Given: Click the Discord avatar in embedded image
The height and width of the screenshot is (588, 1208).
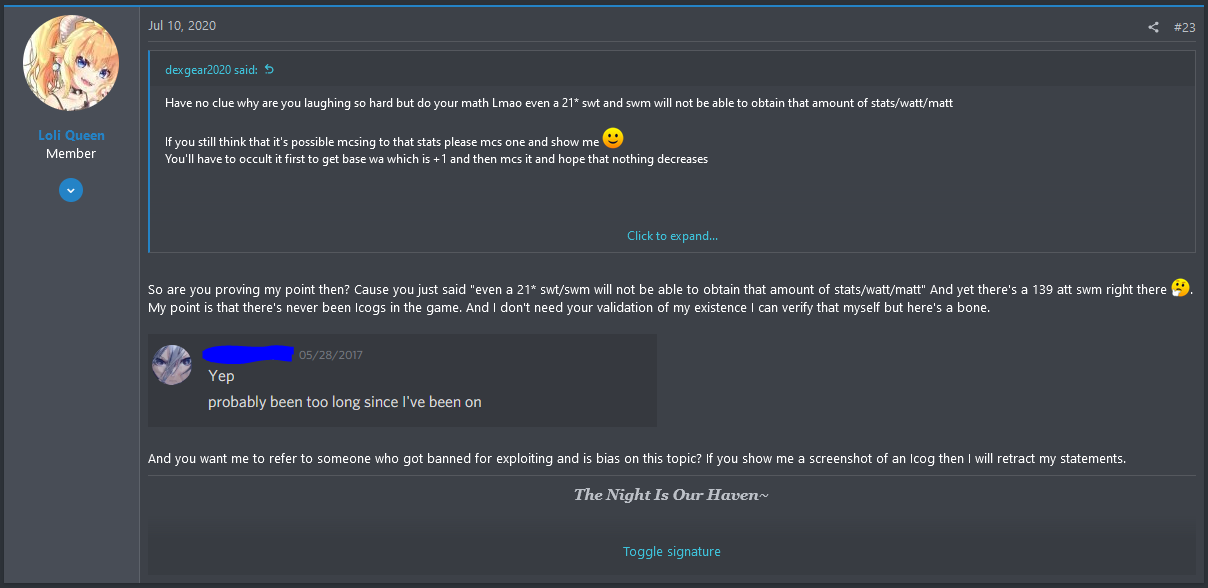Looking at the screenshot, I should coord(172,364).
